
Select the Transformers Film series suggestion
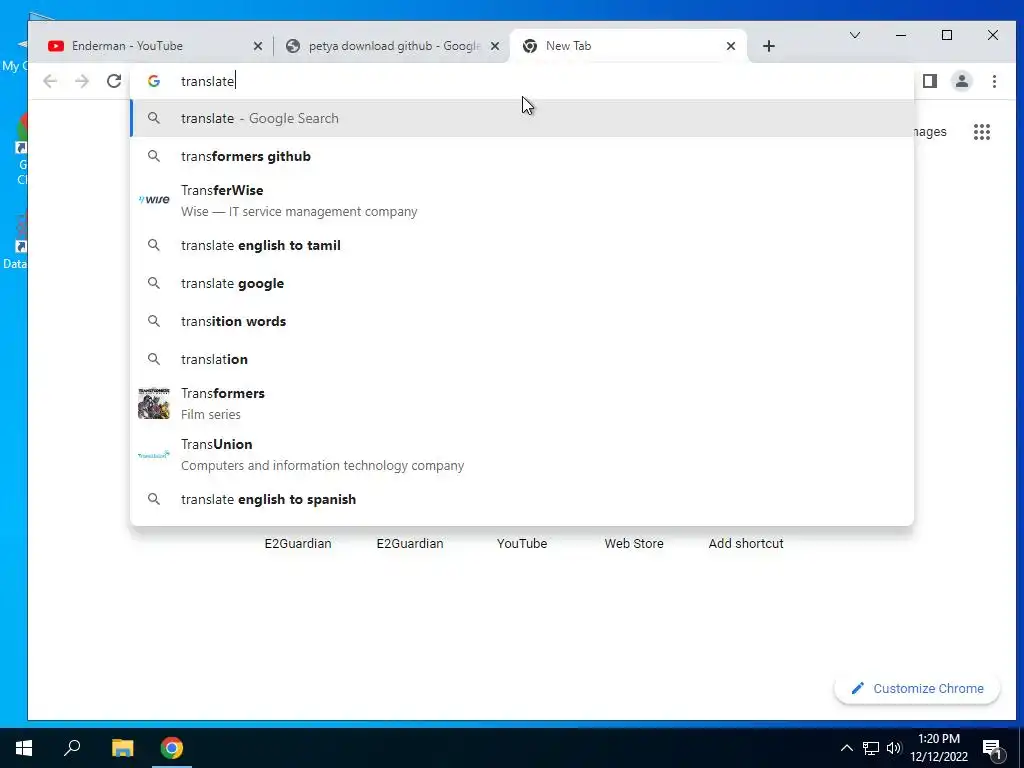[522, 404]
